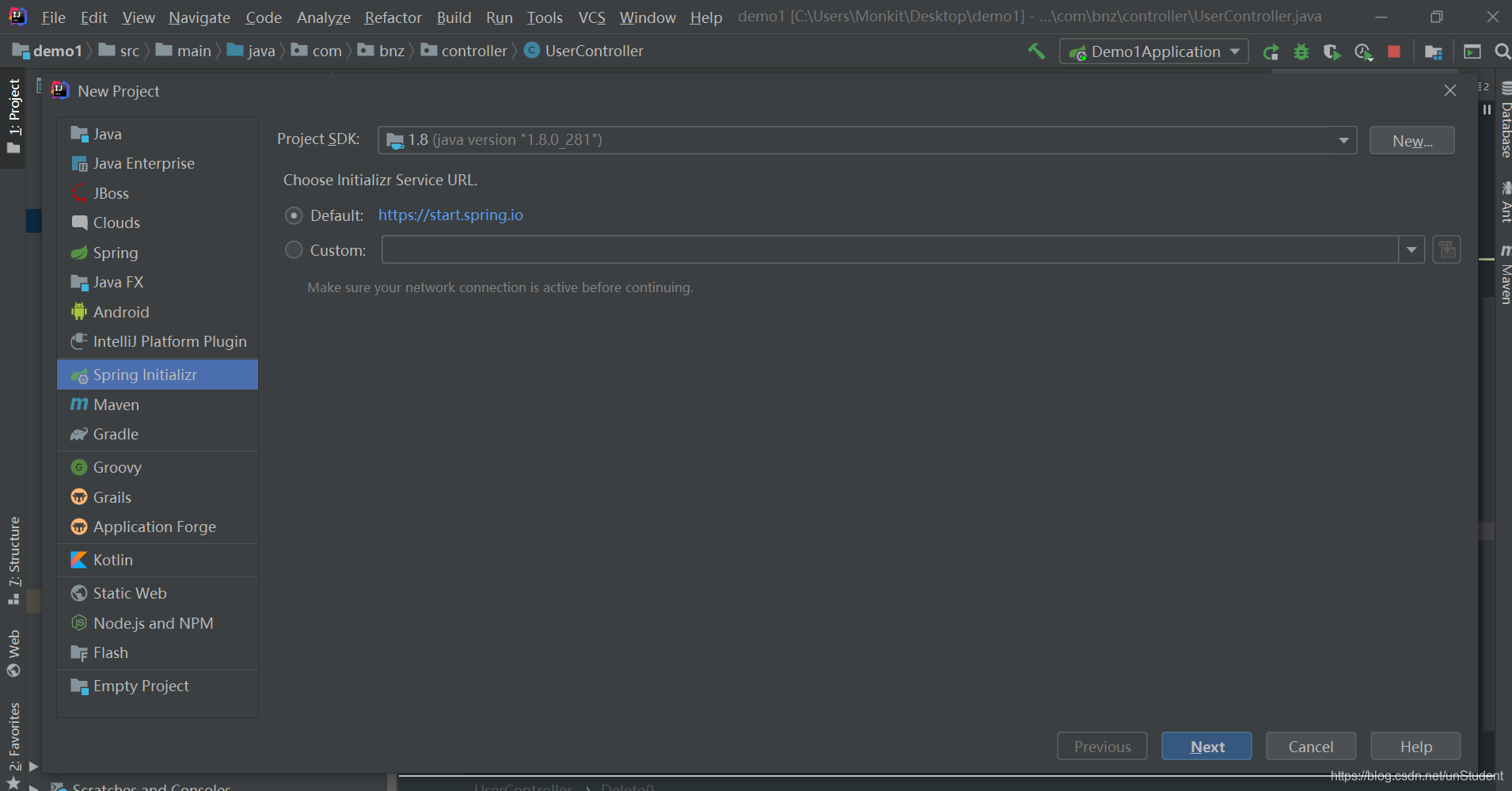Select IntelliJ Platform Plugin entry
This screenshot has width=1512, height=791.
click(158, 342)
